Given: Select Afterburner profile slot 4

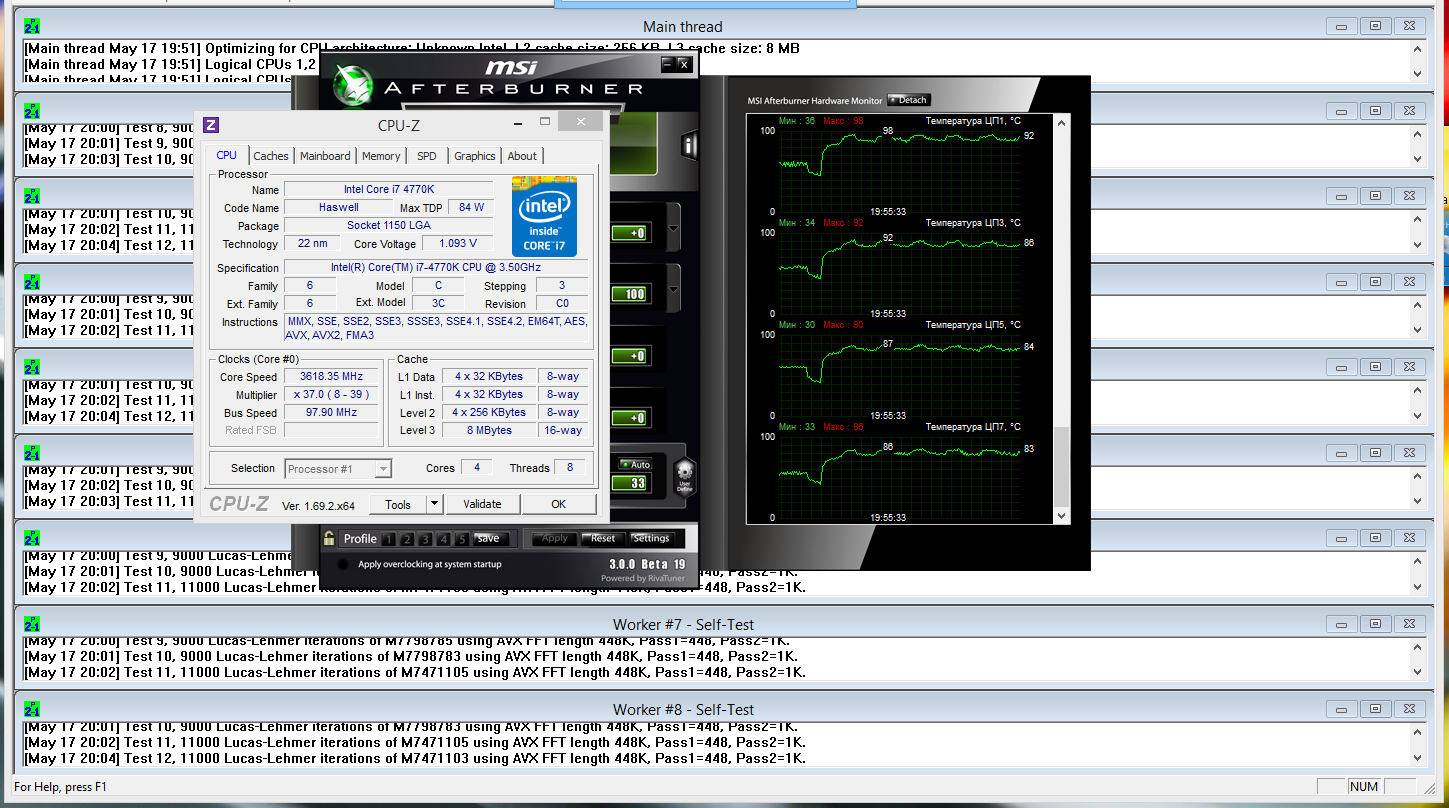Looking at the screenshot, I should [444, 539].
